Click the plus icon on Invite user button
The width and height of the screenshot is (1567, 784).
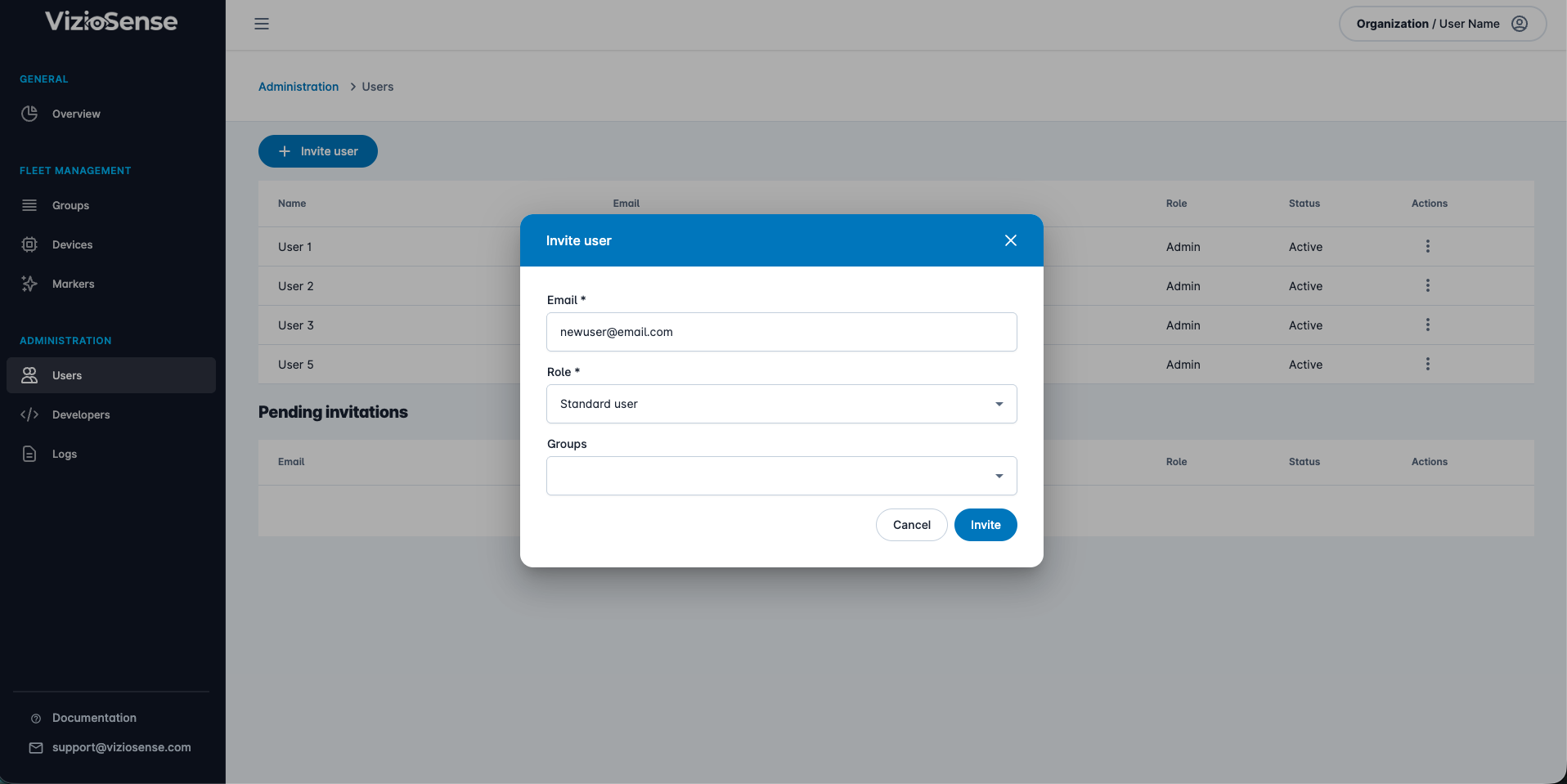[x=285, y=151]
